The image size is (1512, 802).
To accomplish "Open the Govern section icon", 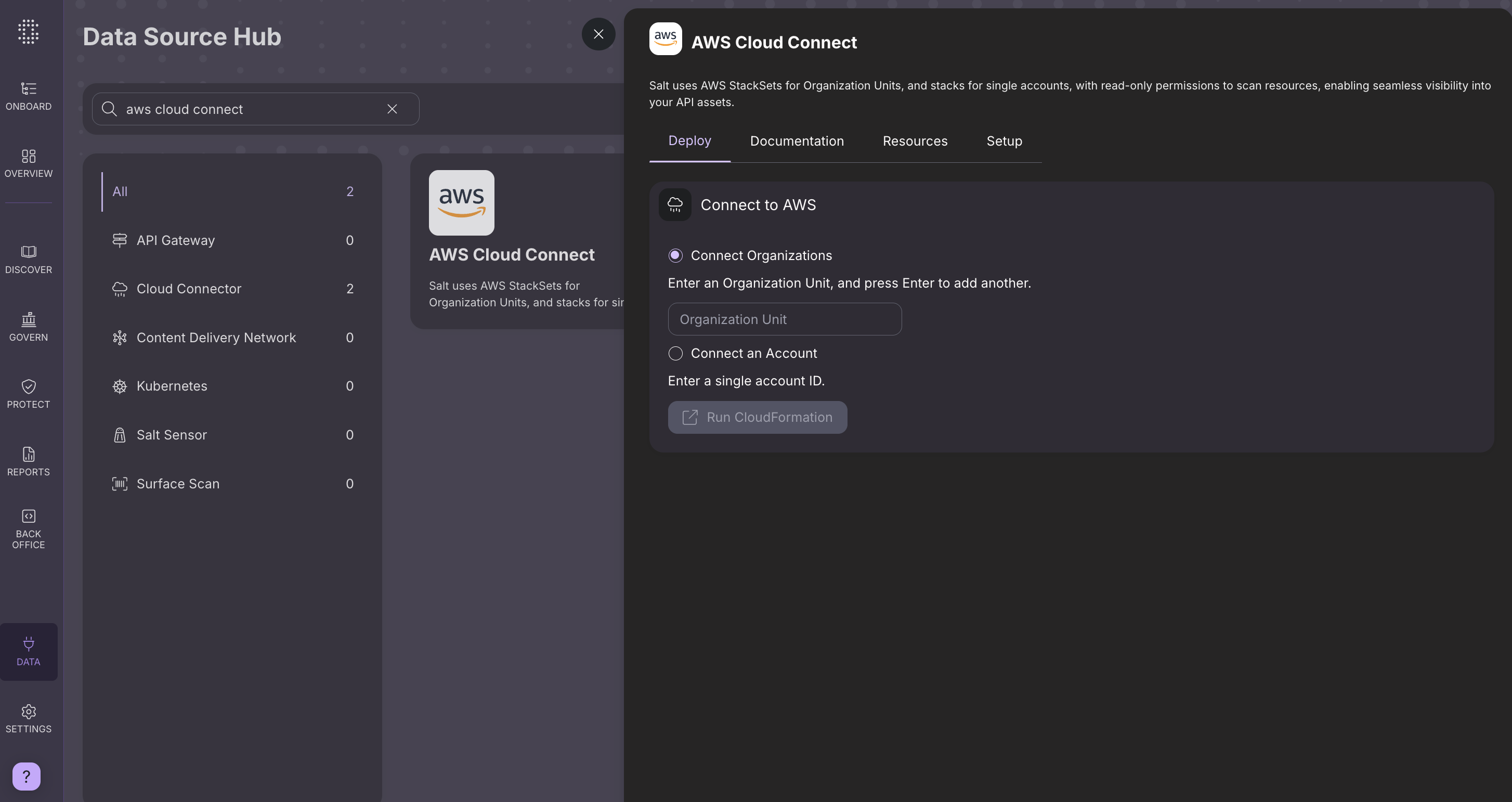I will [x=28, y=320].
